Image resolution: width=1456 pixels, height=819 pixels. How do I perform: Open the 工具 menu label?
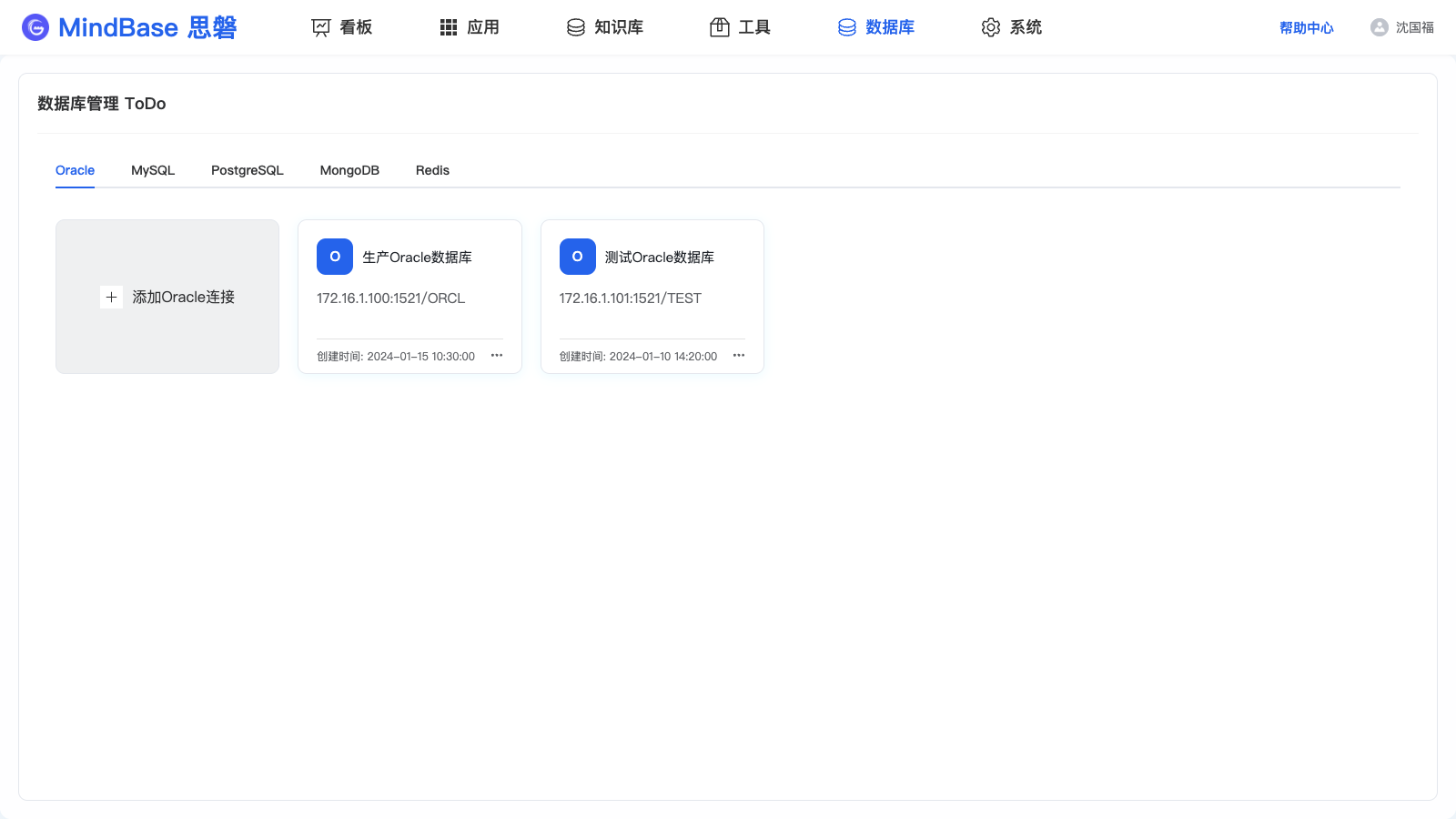pos(754,27)
